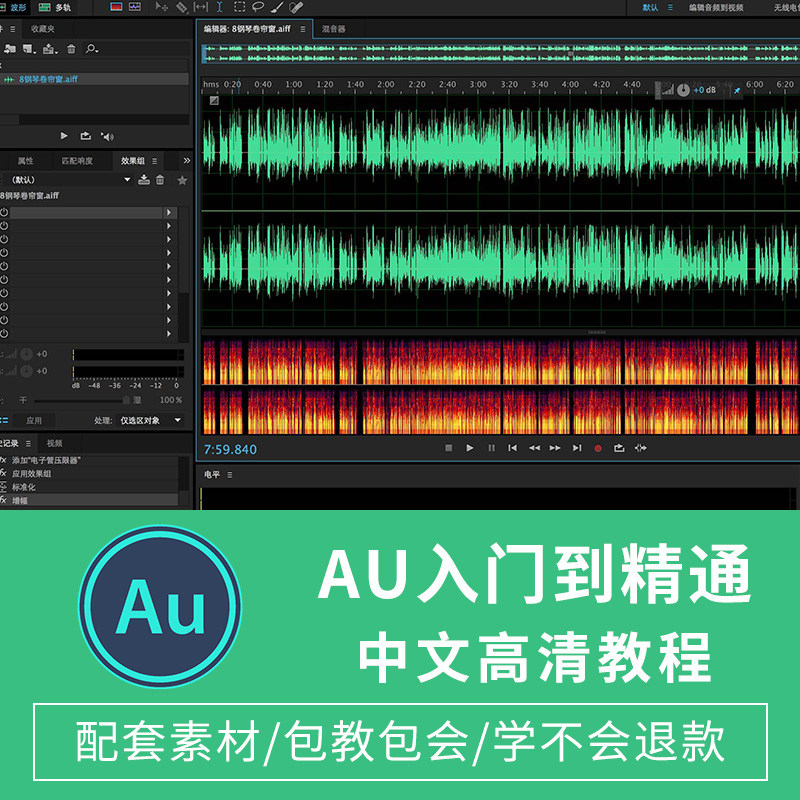Switch to the 视频 tab

[55, 443]
